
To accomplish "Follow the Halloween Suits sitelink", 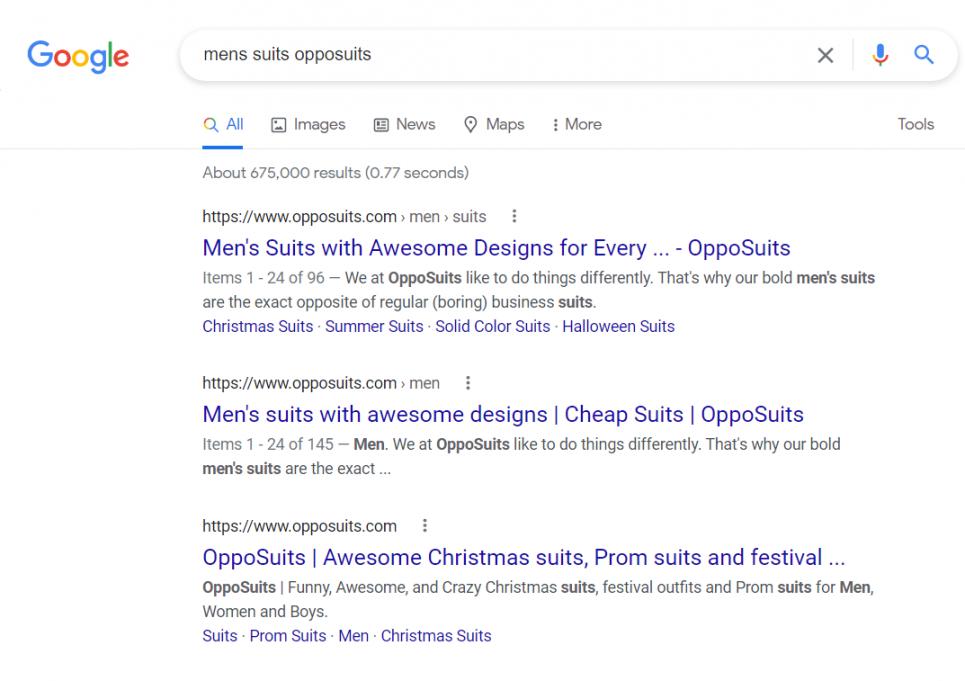I will click(x=619, y=327).
